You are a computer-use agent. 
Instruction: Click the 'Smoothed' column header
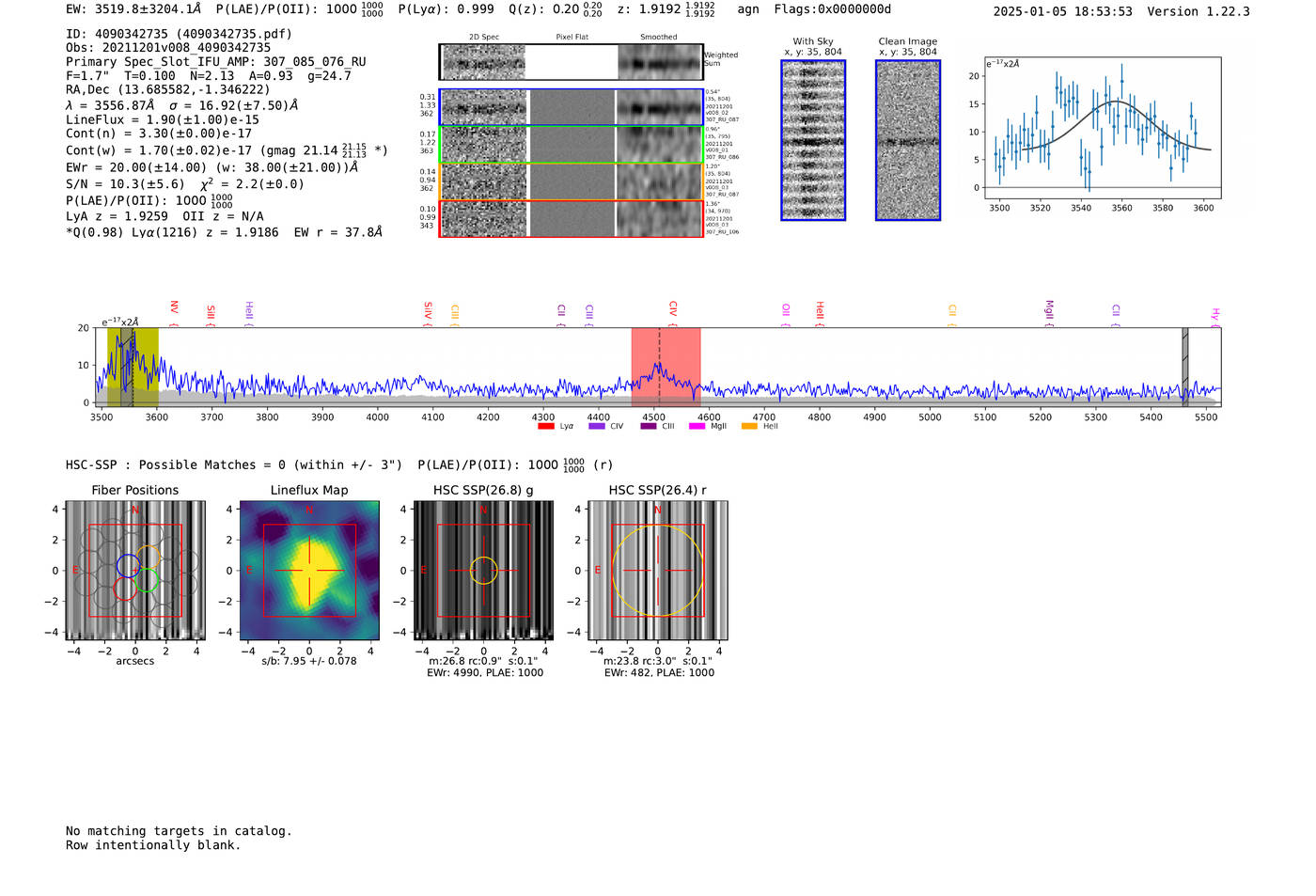click(659, 38)
